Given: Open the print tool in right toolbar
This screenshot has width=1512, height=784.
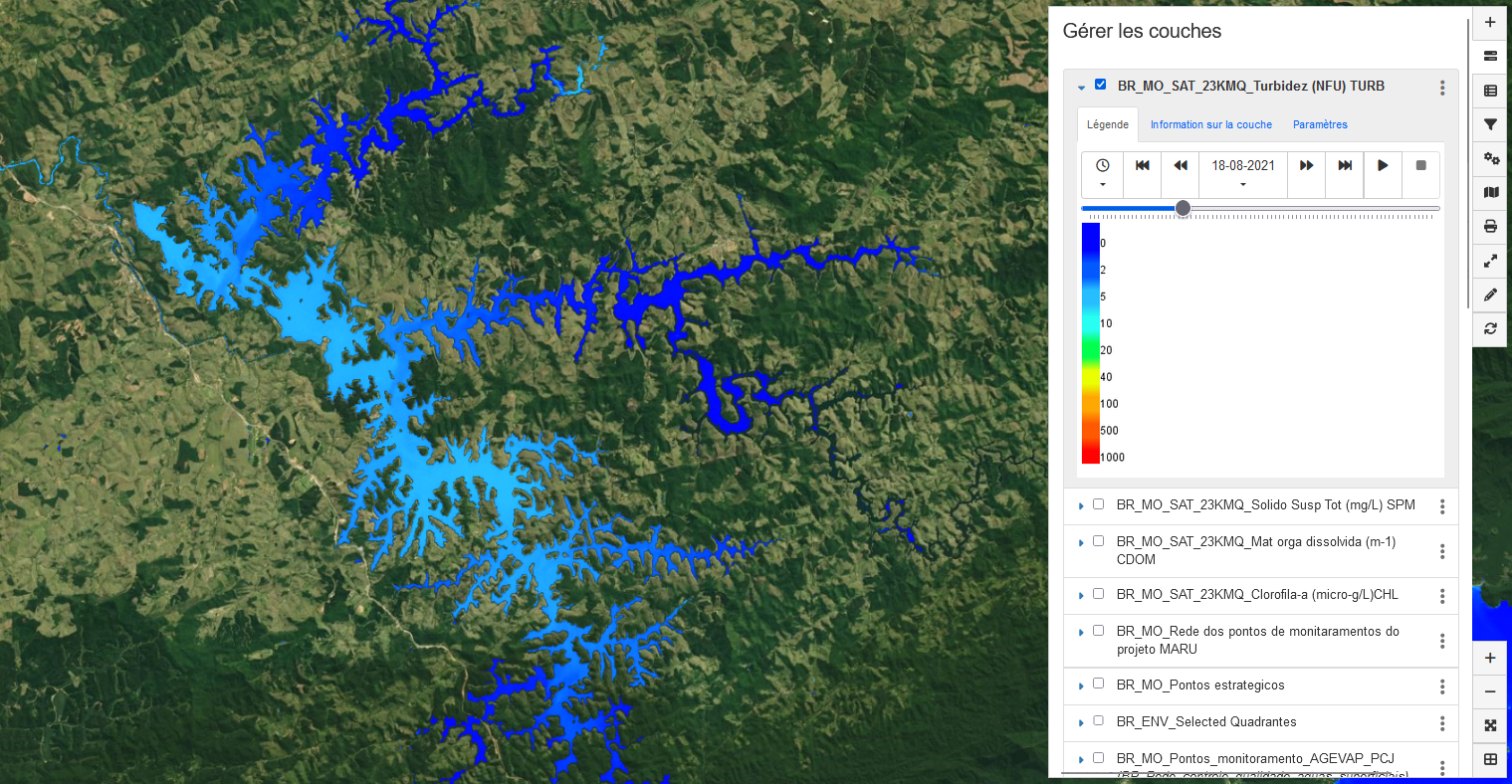Looking at the screenshot, I should click(1490, 227).
